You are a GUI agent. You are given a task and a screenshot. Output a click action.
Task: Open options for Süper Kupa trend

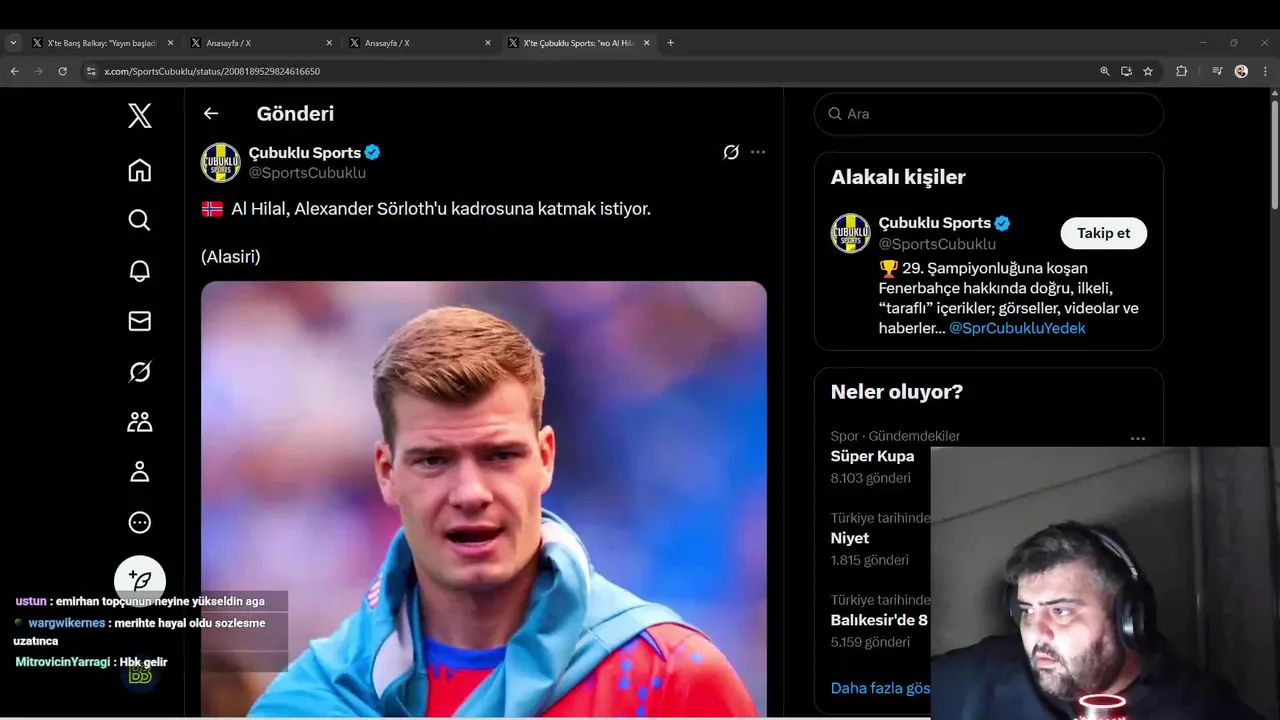(x=1138, y=438)
